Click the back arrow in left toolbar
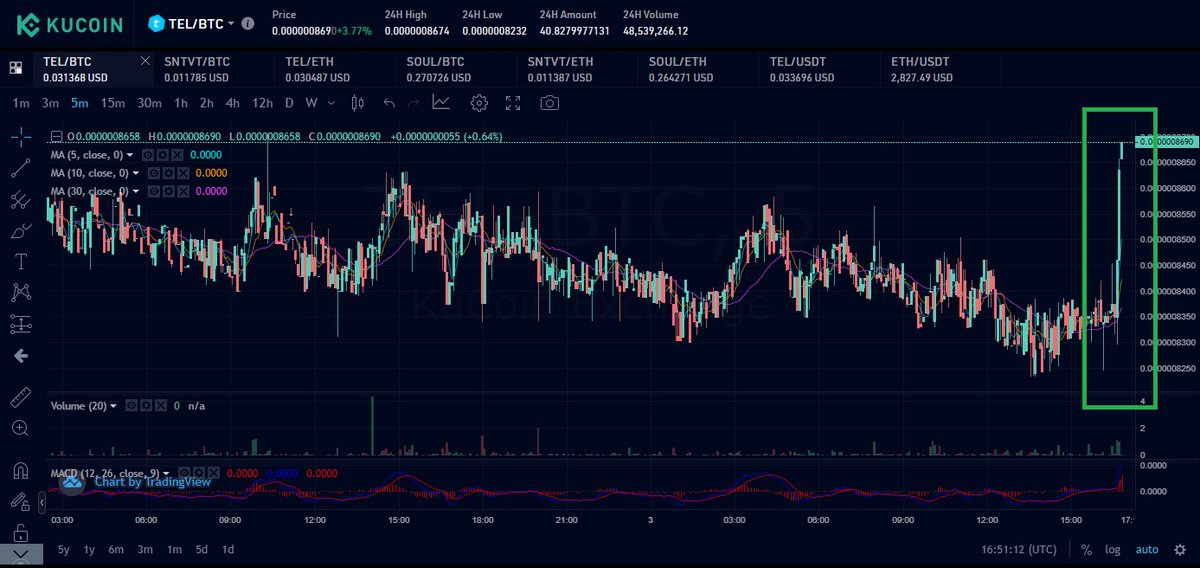Screen dimensions: 1200x568 pos(20,355)
